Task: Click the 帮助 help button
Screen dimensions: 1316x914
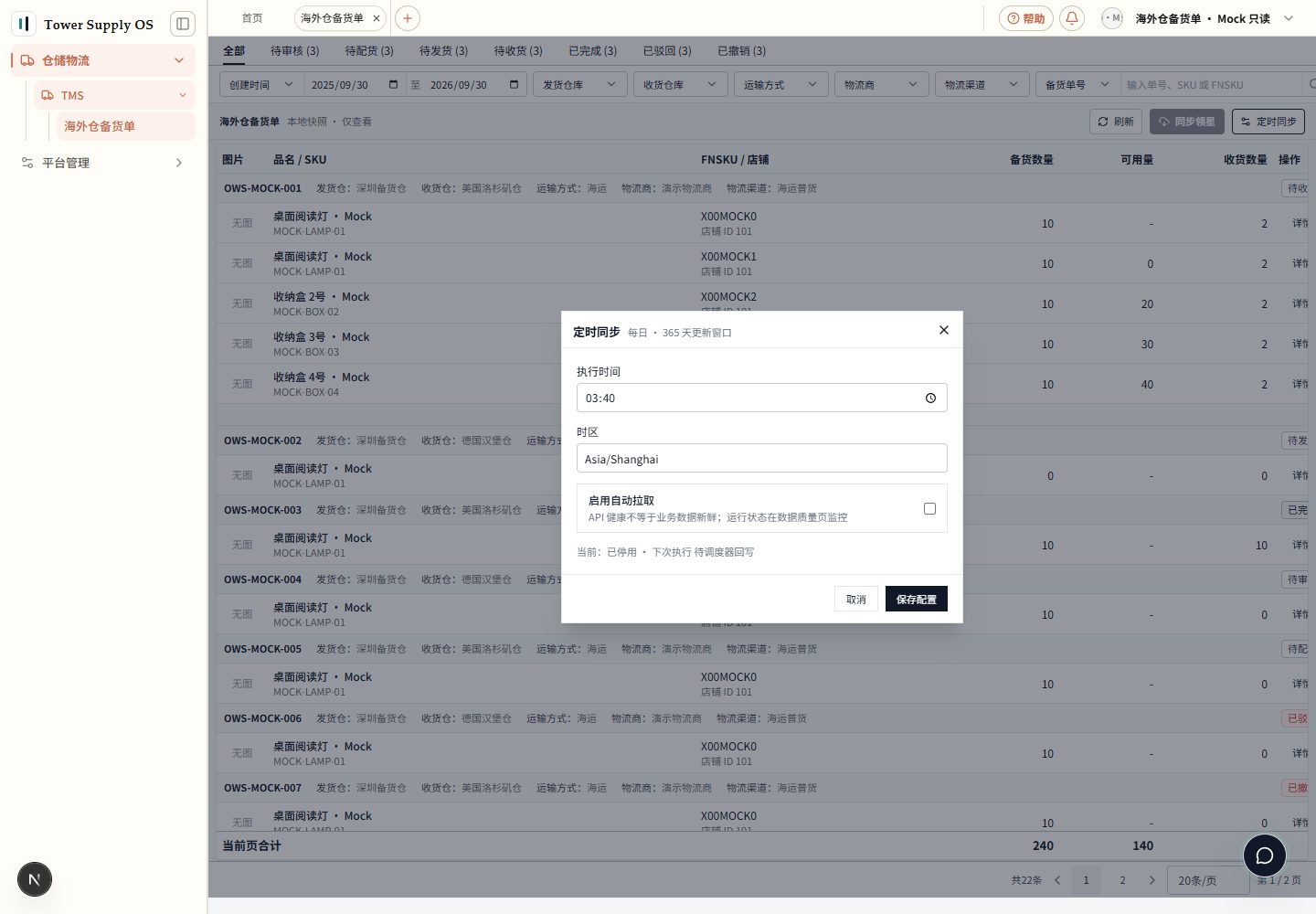Action: (1026, 18)
